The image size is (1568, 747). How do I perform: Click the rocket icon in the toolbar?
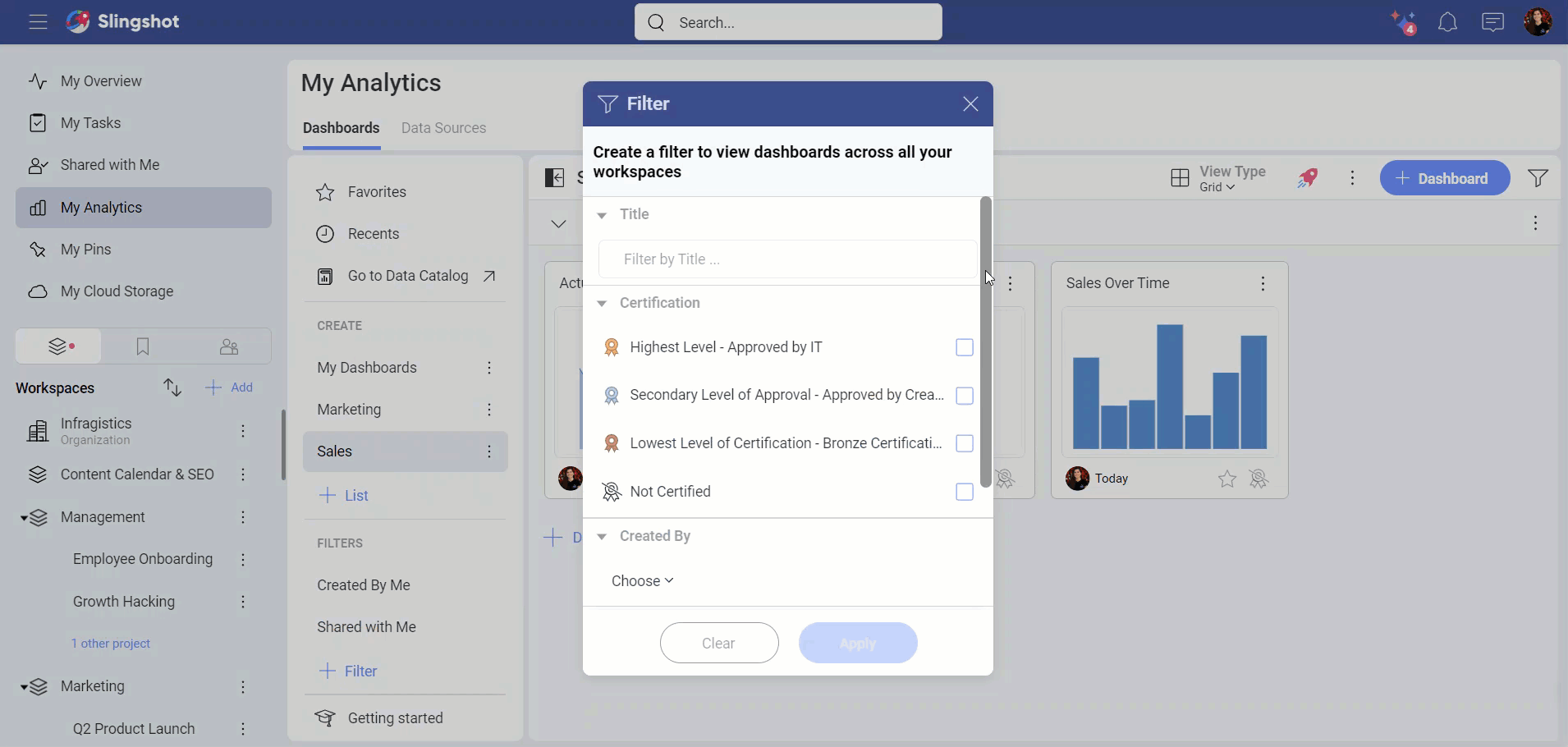click(1308, 178)
